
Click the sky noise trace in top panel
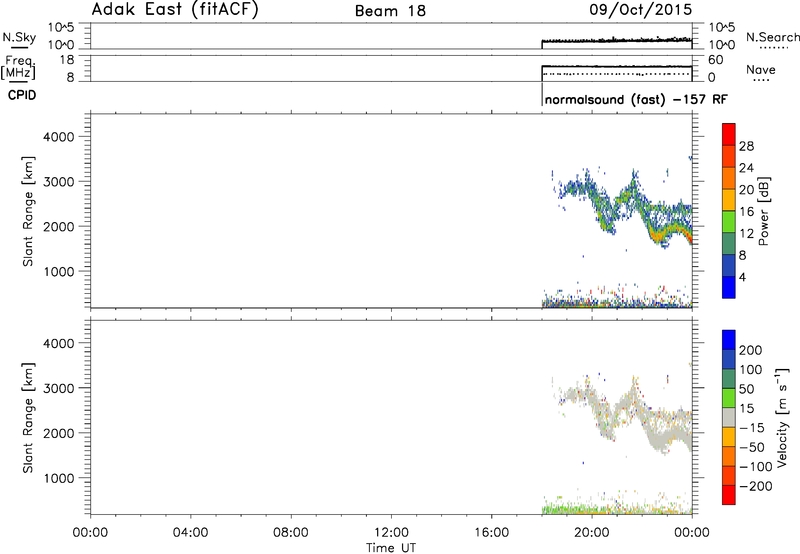coord(616,40)
